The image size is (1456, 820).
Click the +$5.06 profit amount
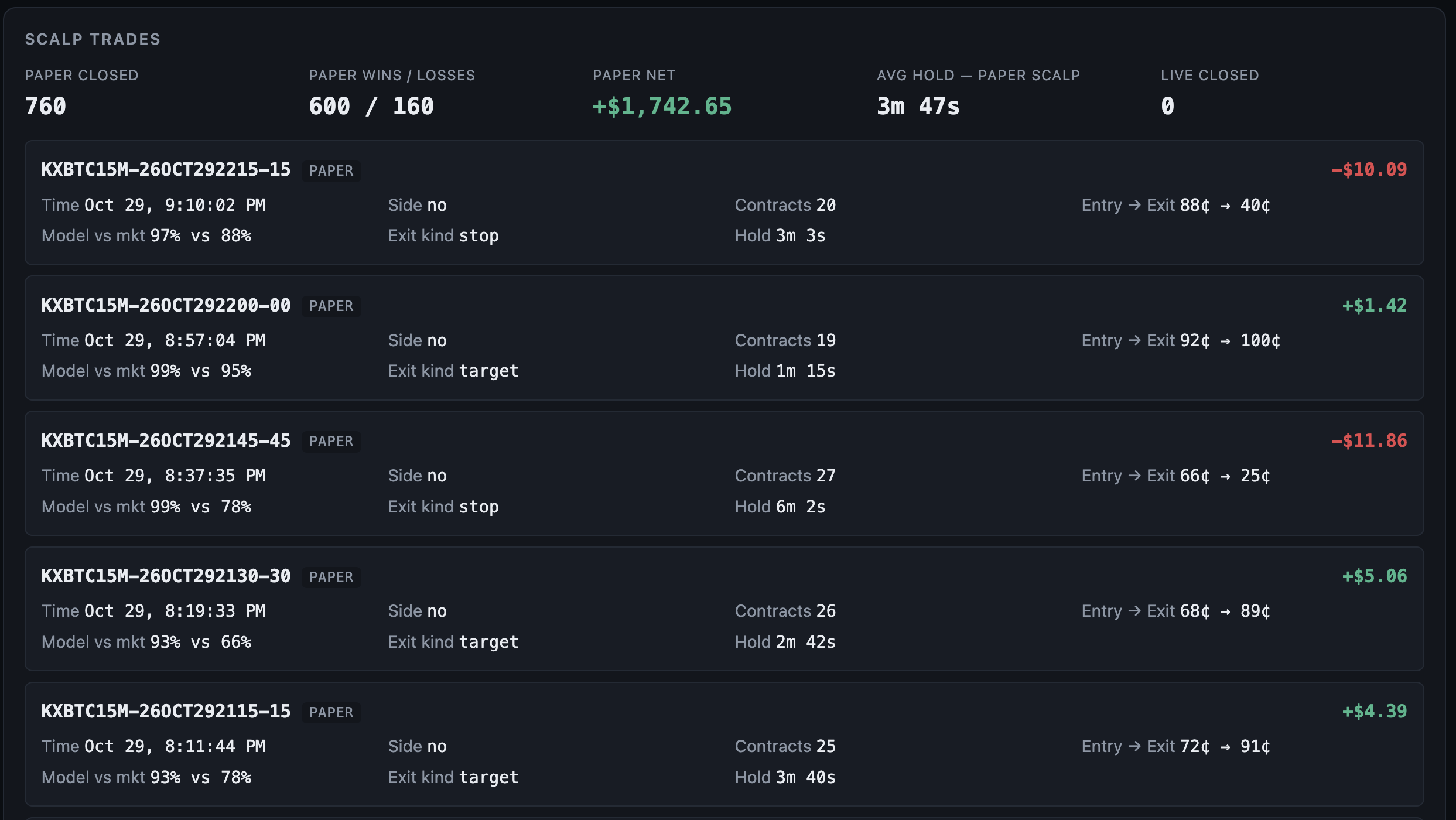(x=1375, y=576)
